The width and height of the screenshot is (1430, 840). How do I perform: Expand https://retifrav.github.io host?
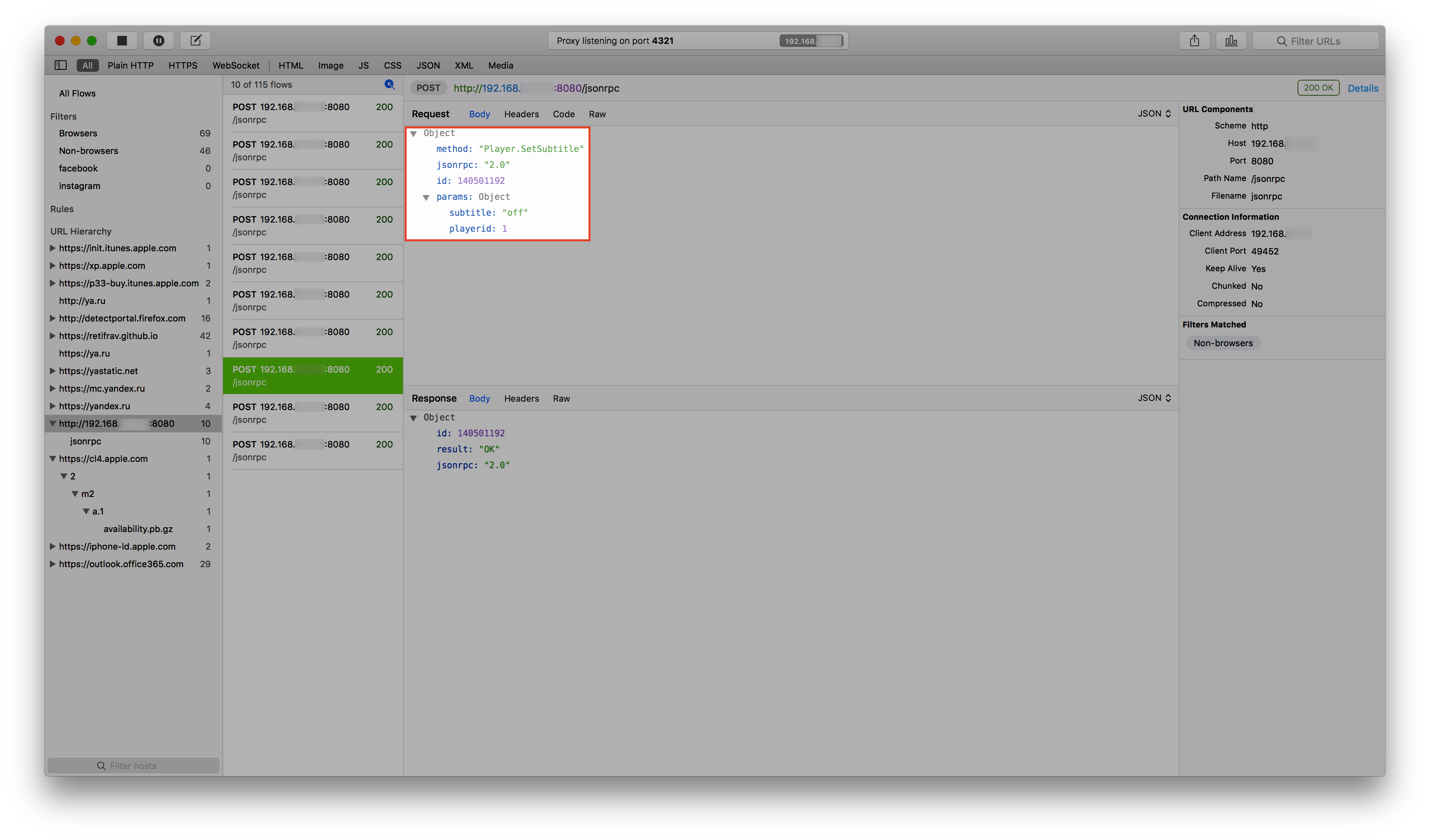pyautogui.click(x=53, y=336)
